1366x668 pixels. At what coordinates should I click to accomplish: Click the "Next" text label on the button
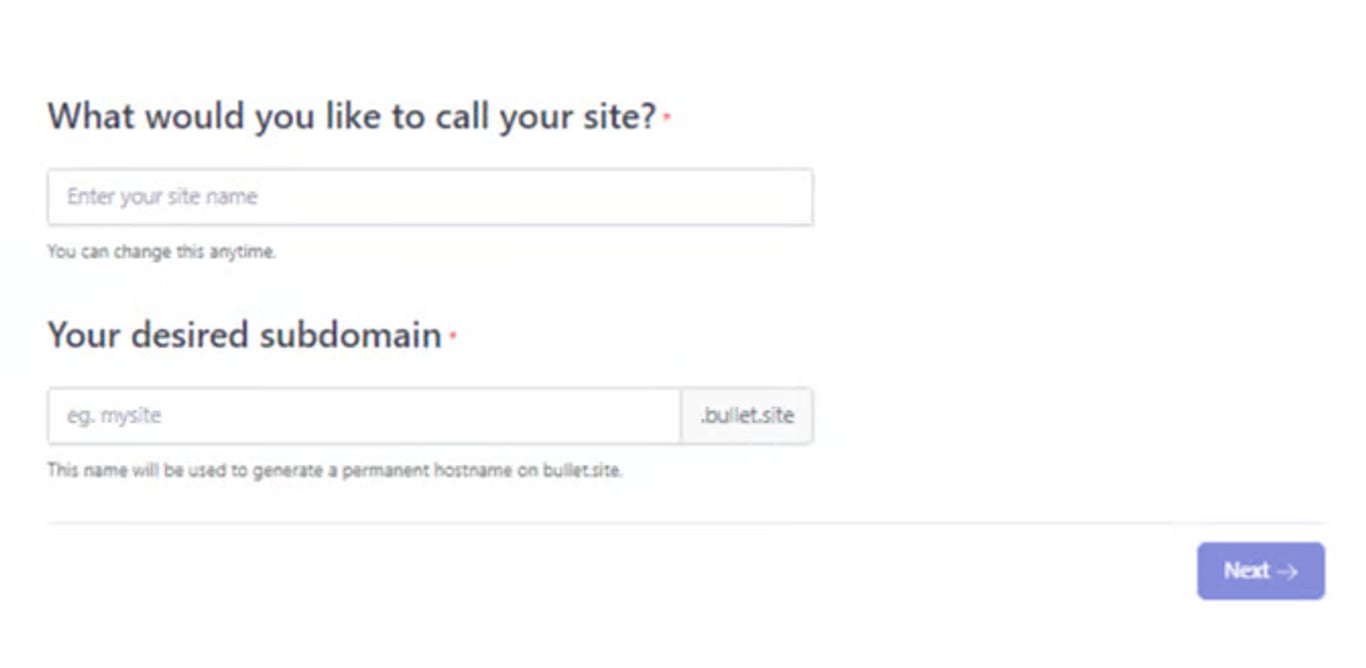(1246, 571)
